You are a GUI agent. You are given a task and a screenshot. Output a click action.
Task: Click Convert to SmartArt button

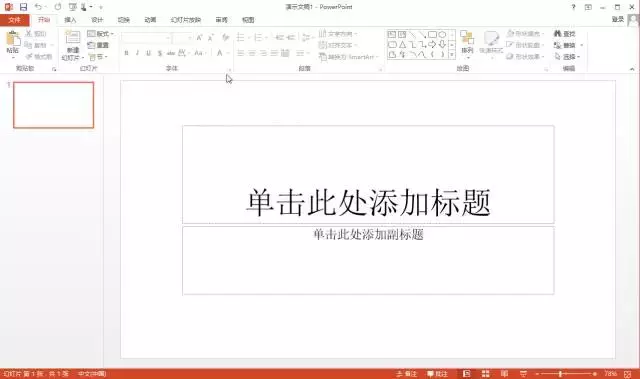(x=349, y=57)
